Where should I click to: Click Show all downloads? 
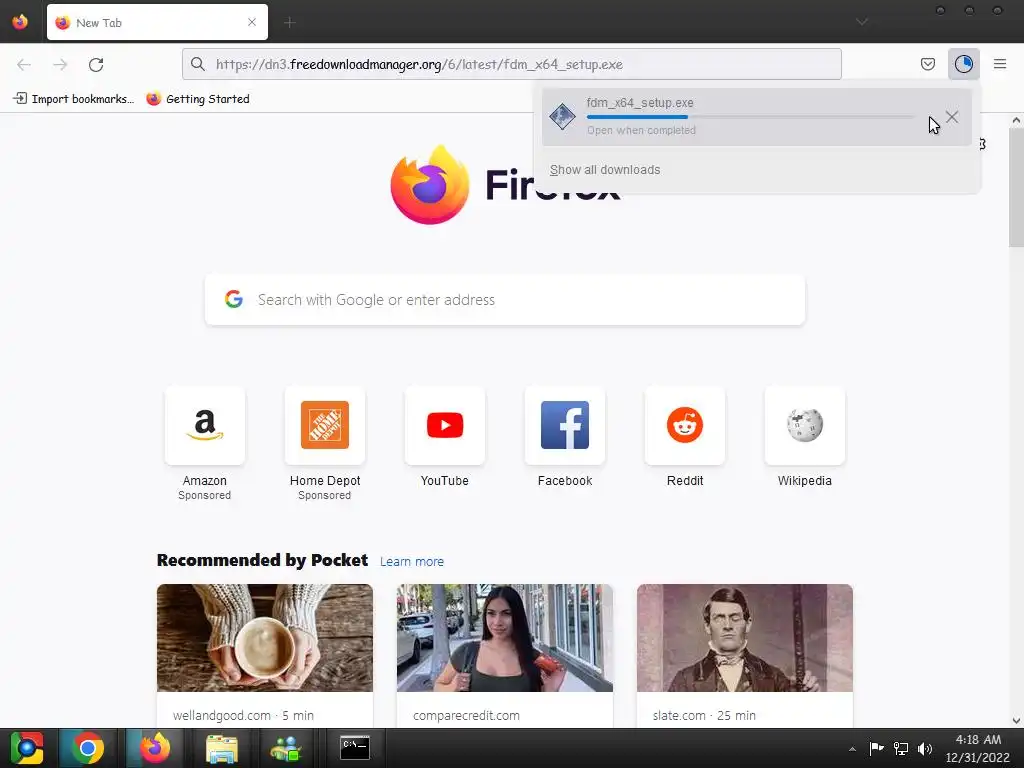pos(605,170)
